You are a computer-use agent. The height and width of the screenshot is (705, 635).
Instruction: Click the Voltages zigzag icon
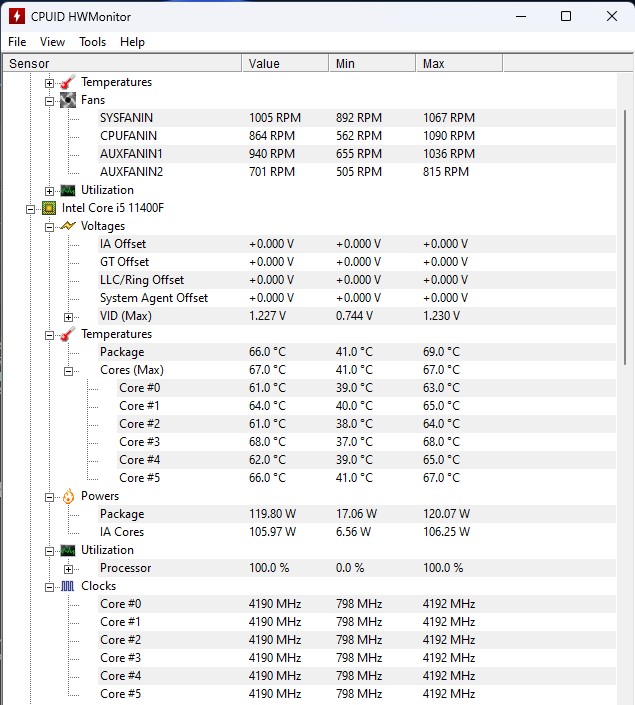click(x=68, y=226)
